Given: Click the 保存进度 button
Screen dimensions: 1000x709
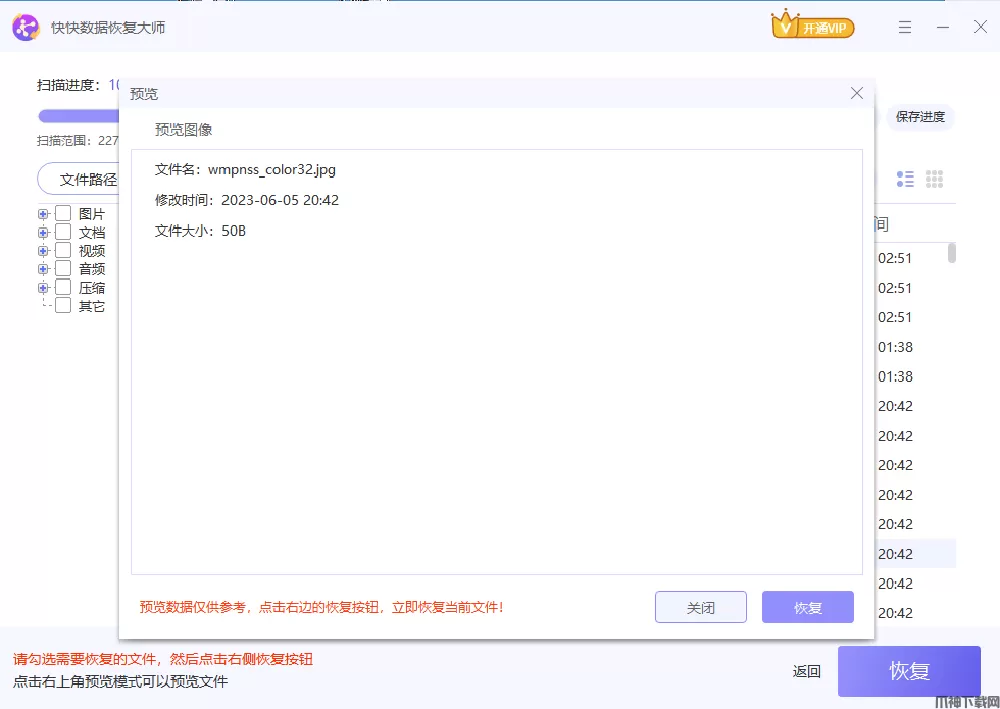Looking at the screenshot, I should pyautogui.click(x=920, y=117).
